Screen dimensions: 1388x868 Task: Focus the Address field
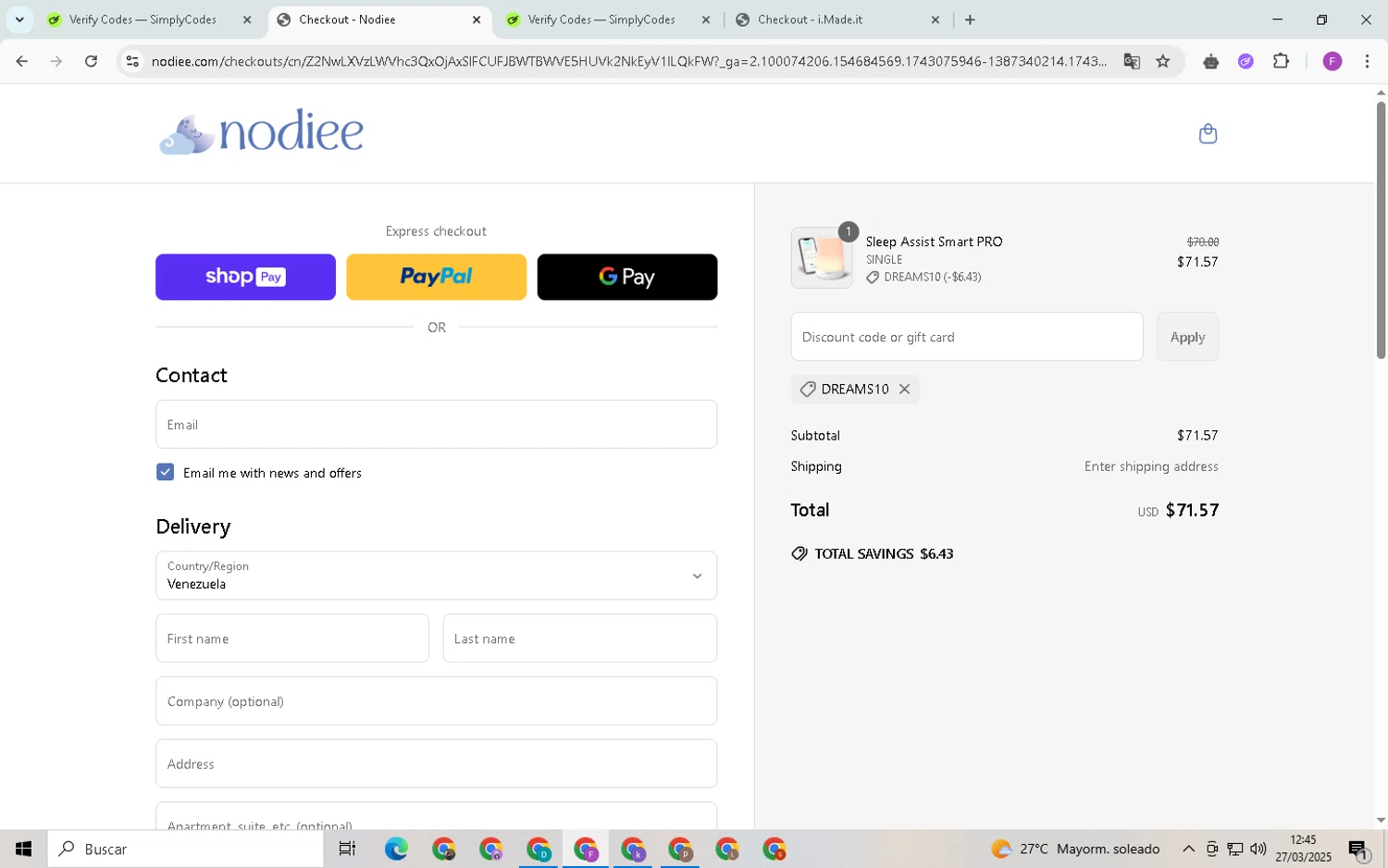click(436, 764)
